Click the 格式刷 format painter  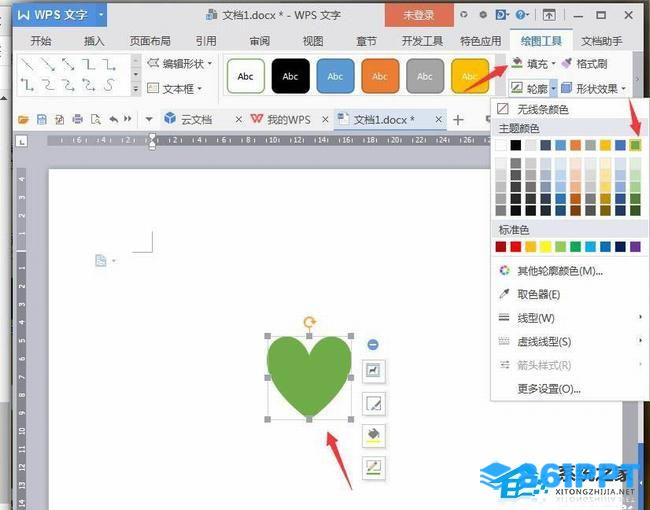point(584,63)
